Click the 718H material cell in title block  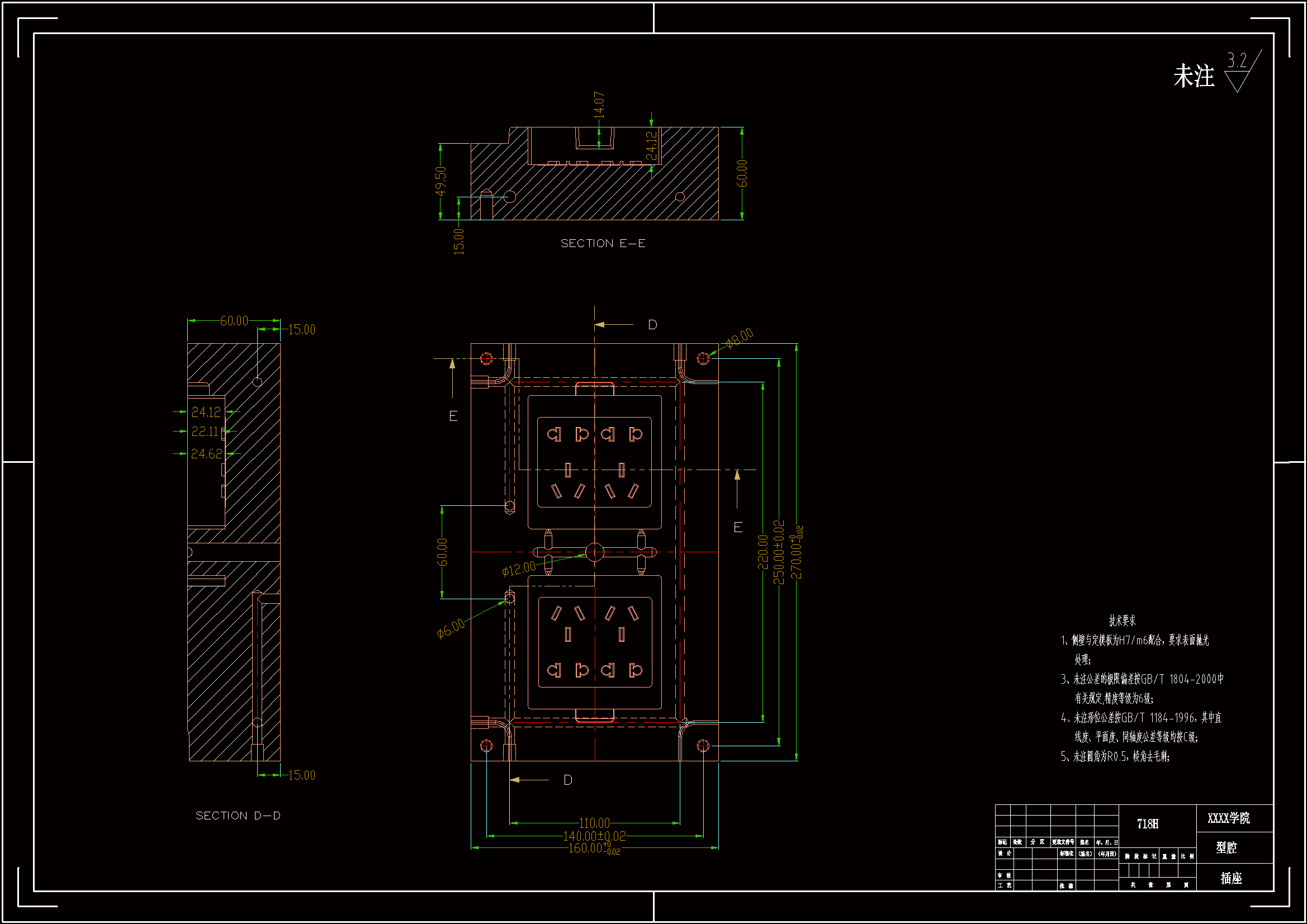[x=1147, y=824]
